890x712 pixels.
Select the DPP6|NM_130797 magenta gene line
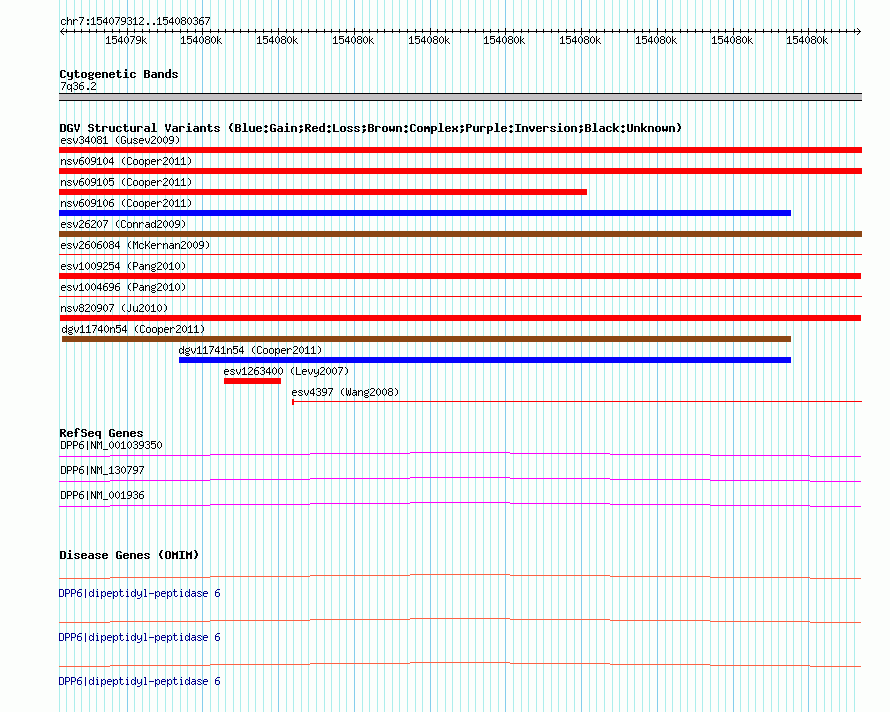[460, 479]
